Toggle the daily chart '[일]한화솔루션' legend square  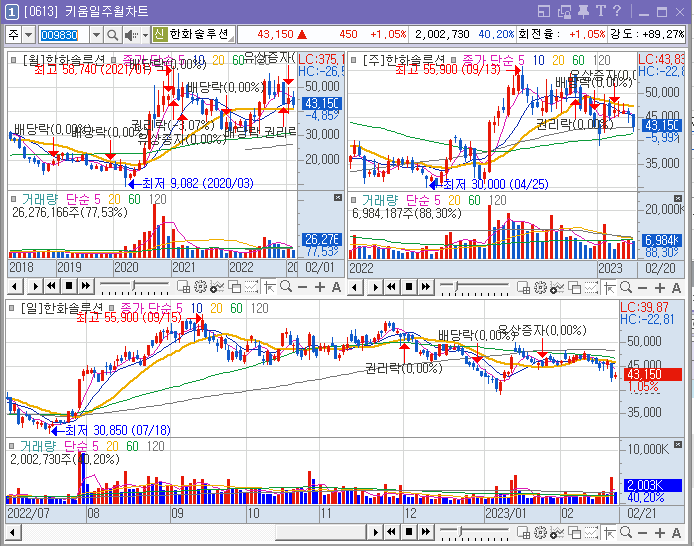point(12,308)
